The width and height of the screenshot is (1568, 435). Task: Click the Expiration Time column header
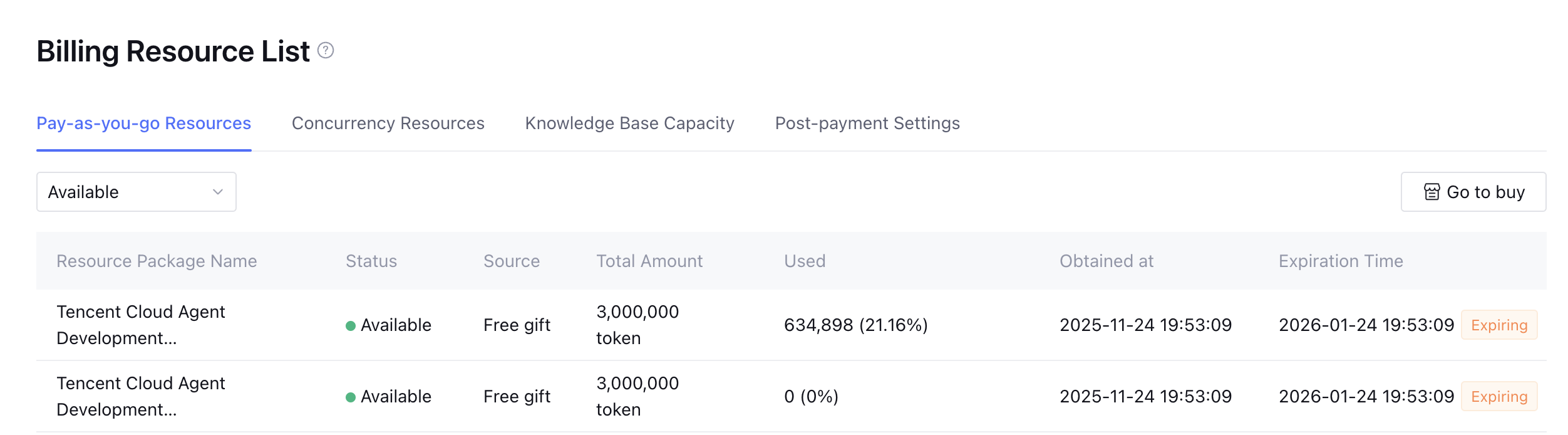pyautogui.click(x=1341, y=261)
